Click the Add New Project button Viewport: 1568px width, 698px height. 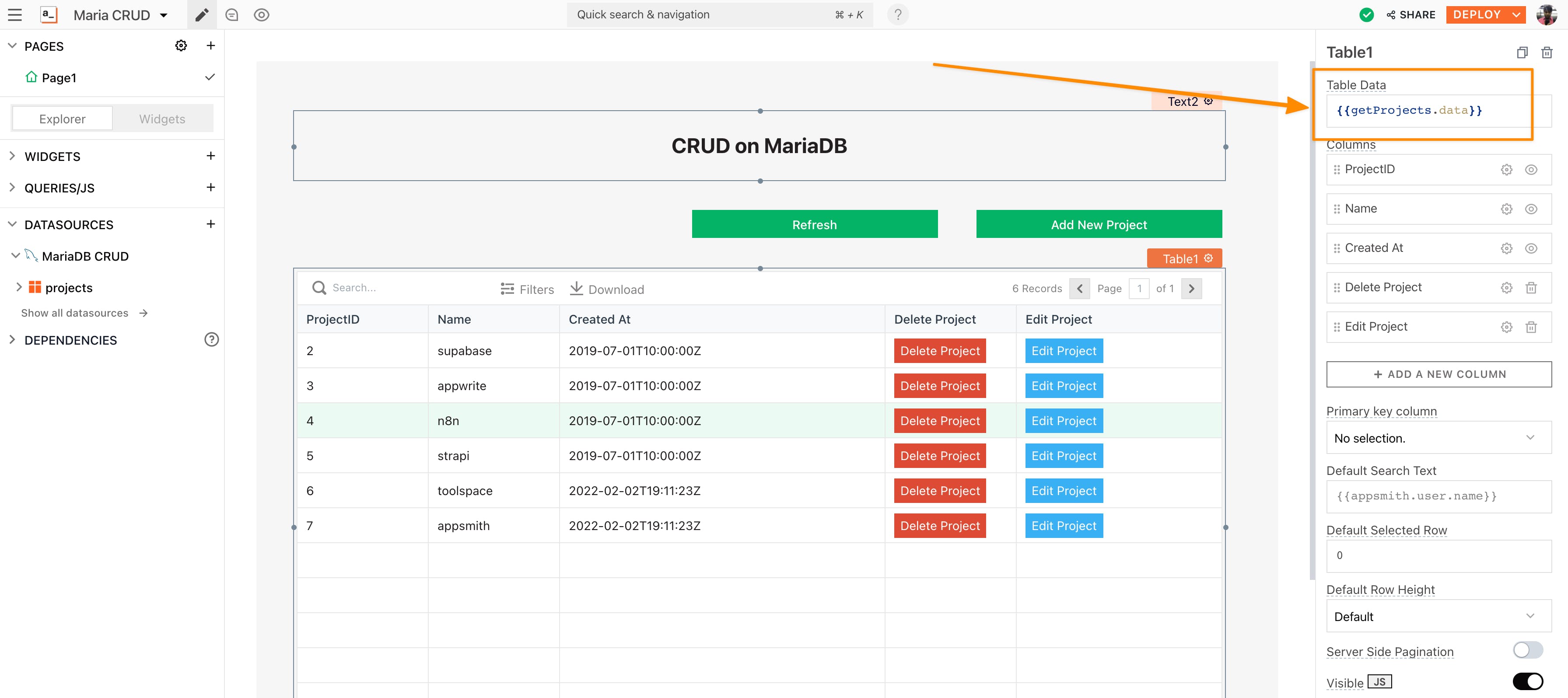(x=1098, y=224)
